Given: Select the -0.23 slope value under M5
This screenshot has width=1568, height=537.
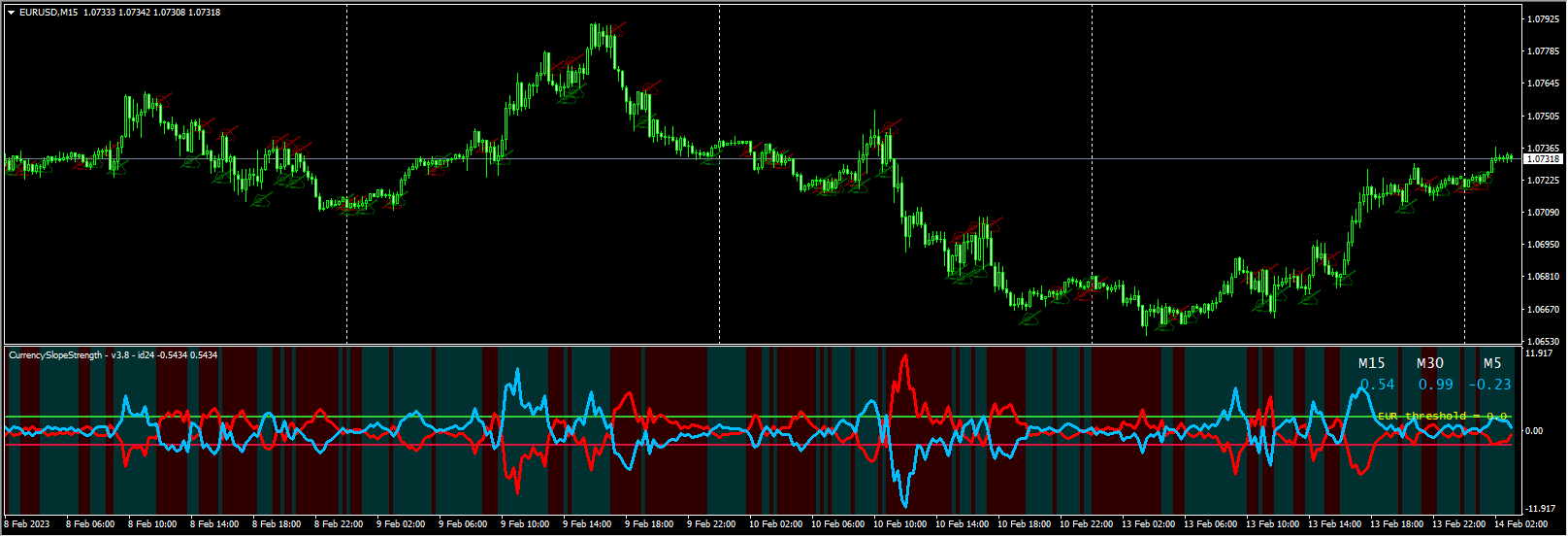Looking at the screenshot, I should 1489,385.
